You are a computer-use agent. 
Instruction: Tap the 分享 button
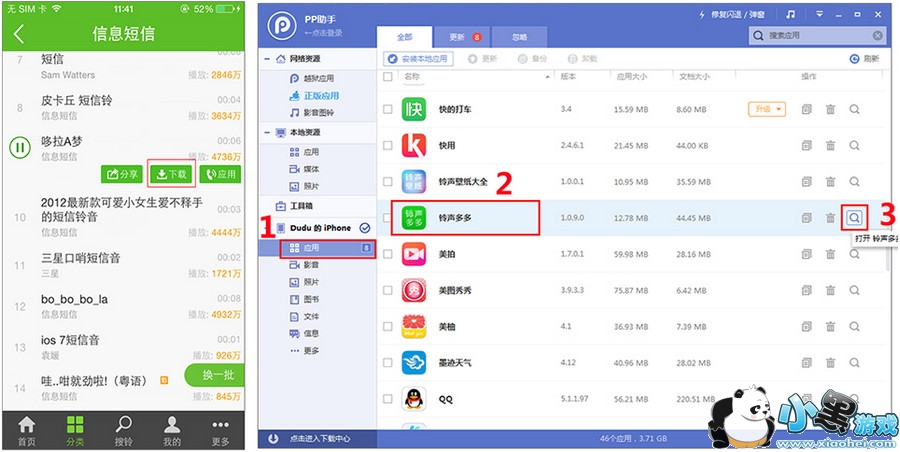122,175
